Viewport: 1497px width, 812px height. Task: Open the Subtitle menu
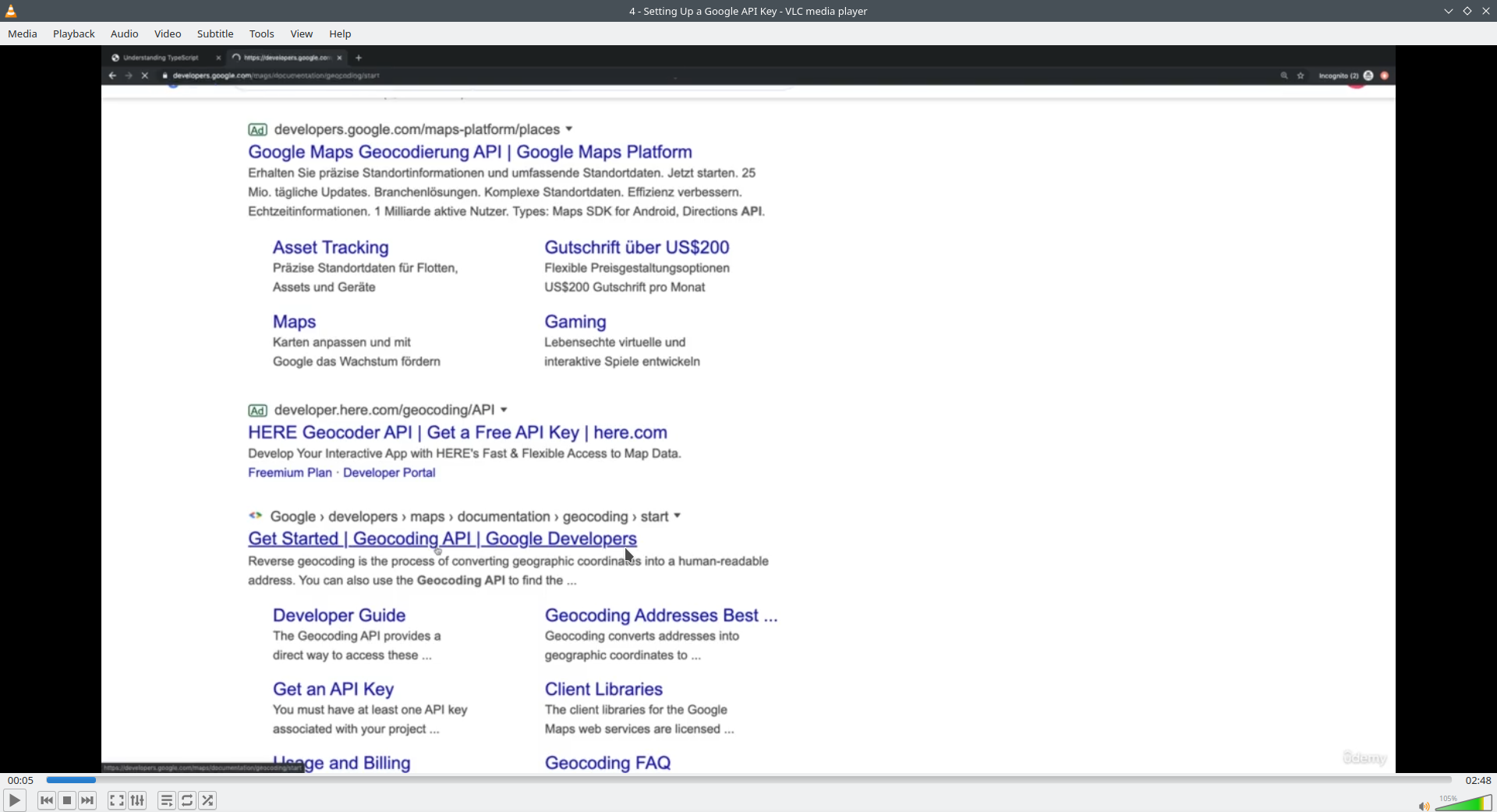(x=215, y=34)
